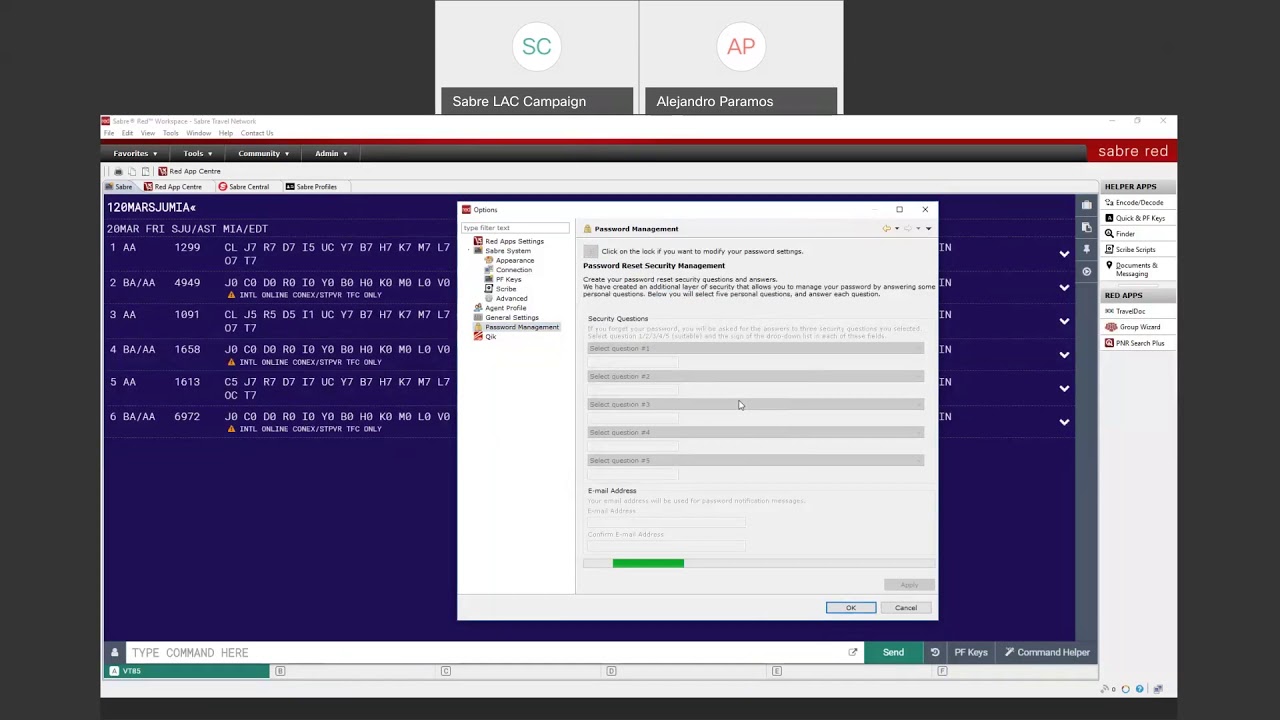Open the Select question #3 dropdown
1280x720 pixels.
[755, 404]
